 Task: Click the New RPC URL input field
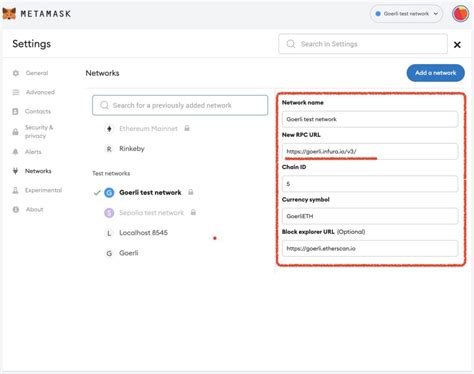370,152
